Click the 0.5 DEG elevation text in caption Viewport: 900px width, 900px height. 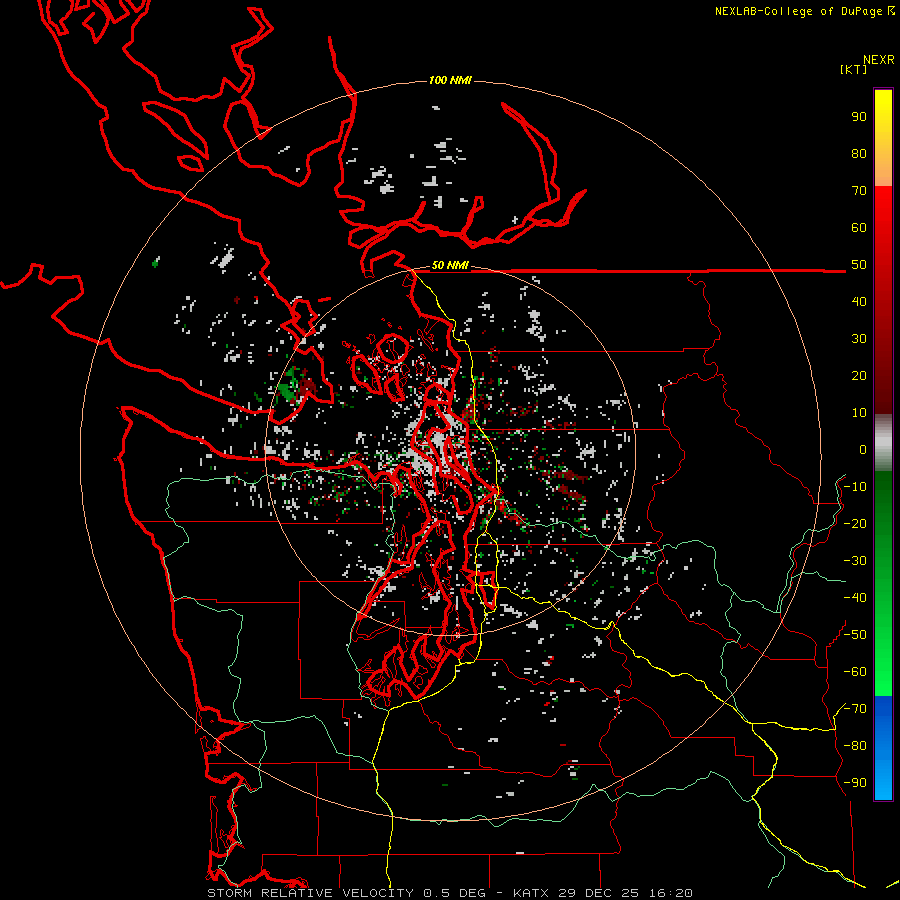click(455, 893)
